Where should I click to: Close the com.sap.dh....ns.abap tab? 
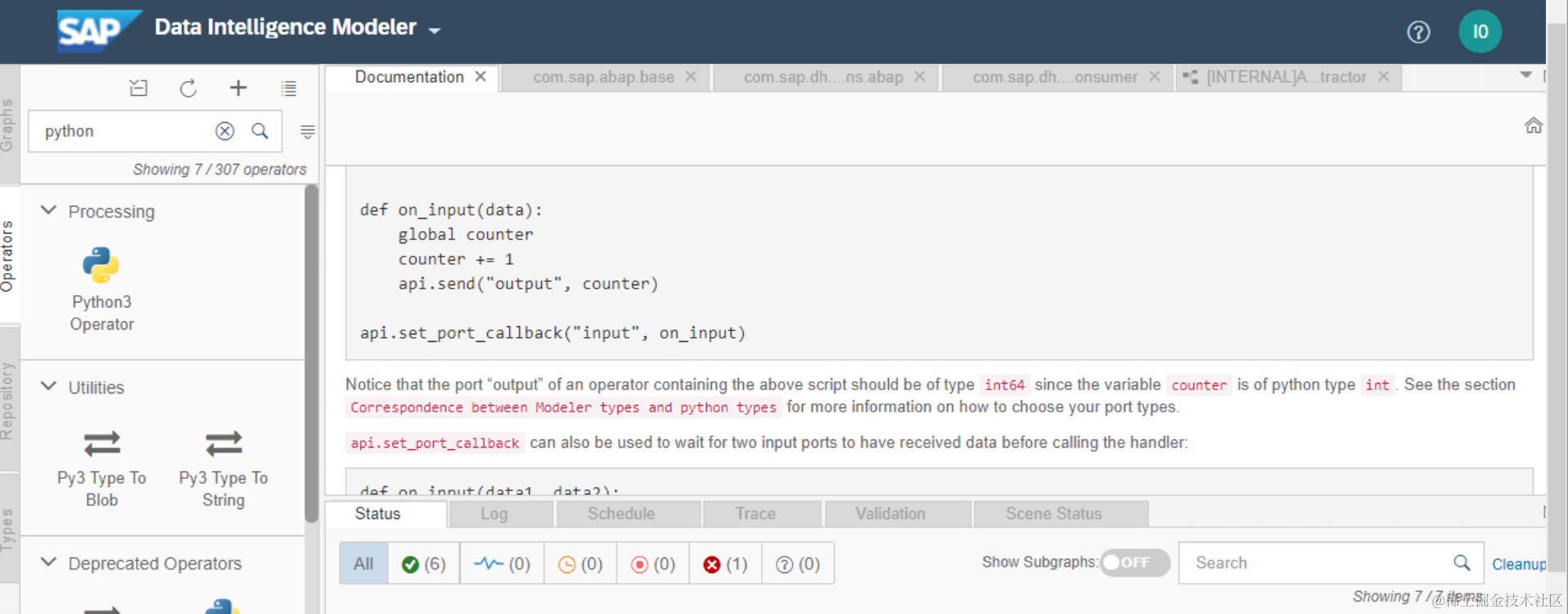pos(920,77)
